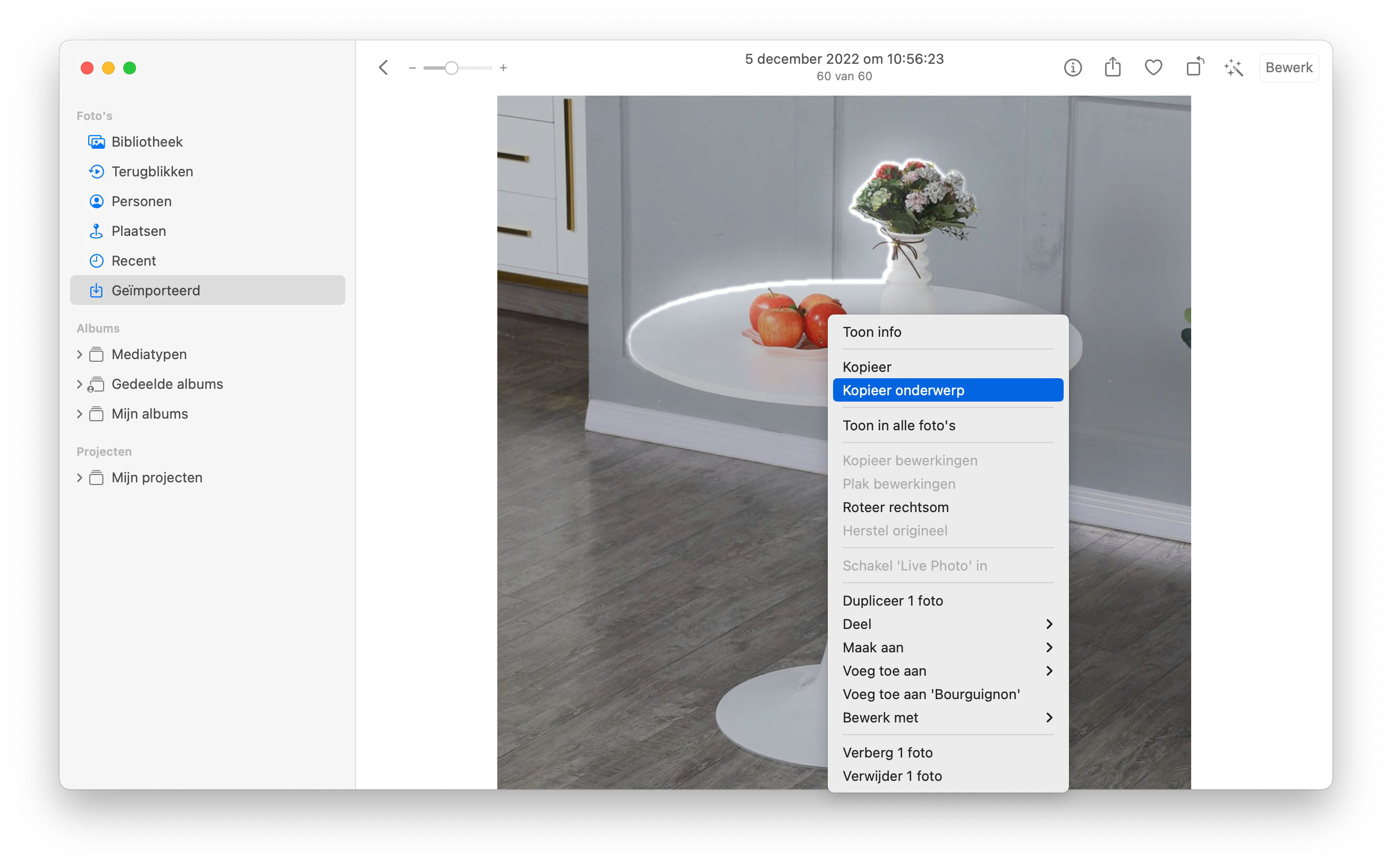This screenshot has width=1392, height=868.
Task: Click the photo date title text
Action: pos(844,59)
